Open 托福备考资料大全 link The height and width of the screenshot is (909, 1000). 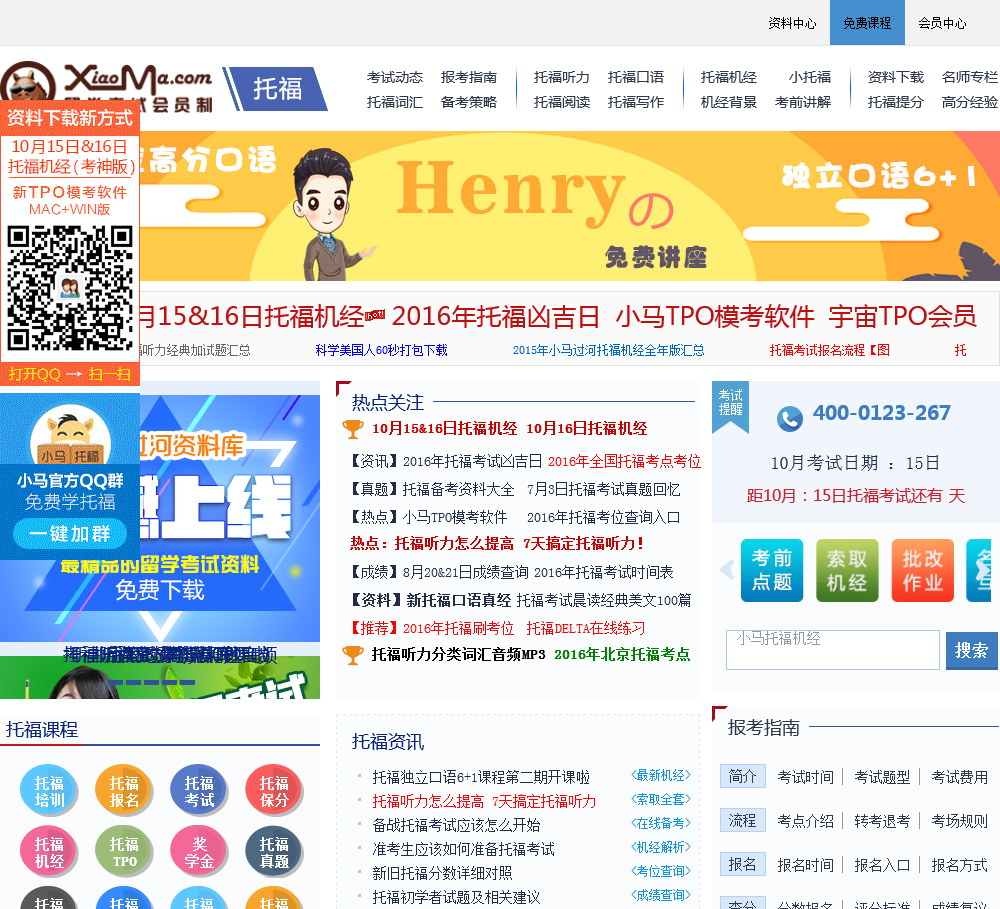pyautogui.click(x=458, y=489)
